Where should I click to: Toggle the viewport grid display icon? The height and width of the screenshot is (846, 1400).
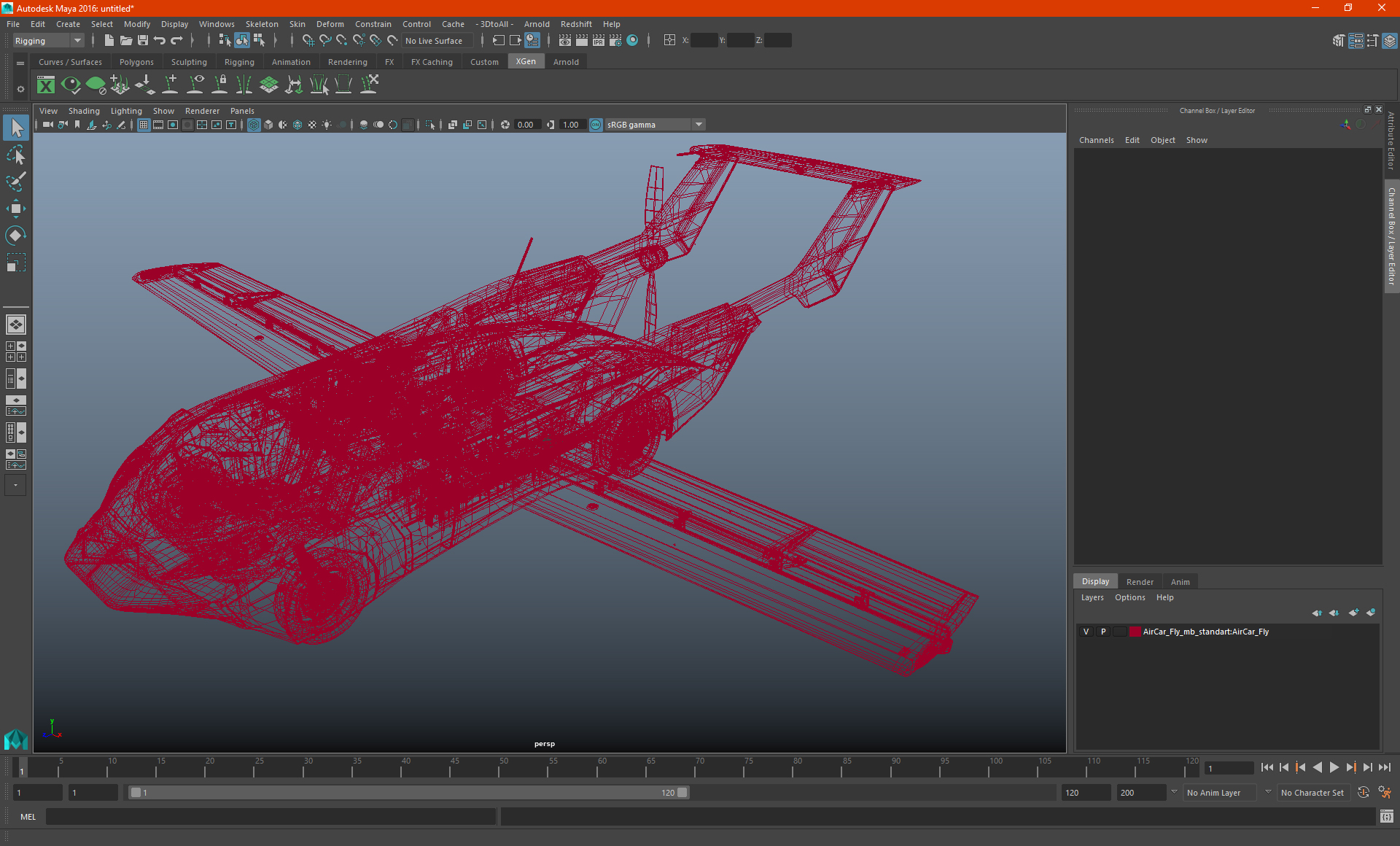pyautogui.click(x=144, y=125)
